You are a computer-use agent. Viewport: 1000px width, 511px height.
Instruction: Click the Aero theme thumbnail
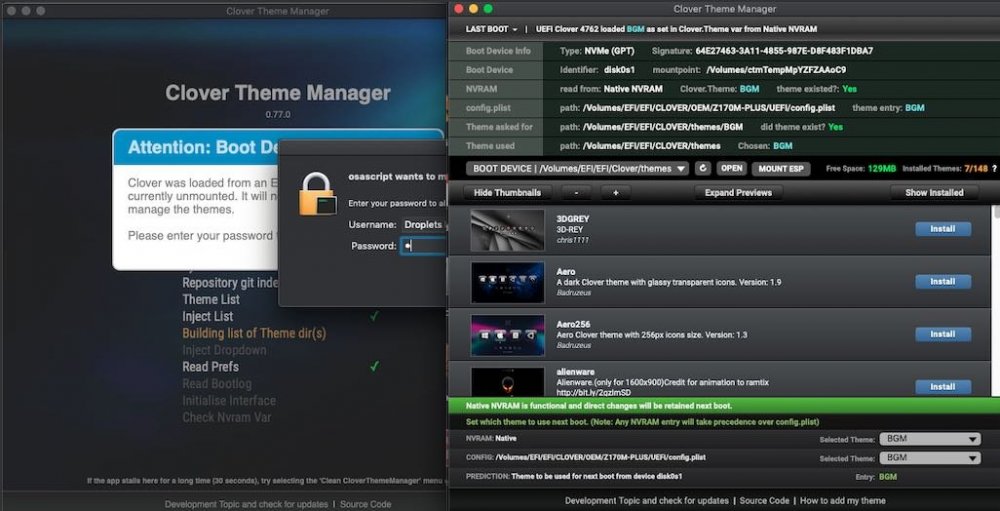[x=508, y=283]
